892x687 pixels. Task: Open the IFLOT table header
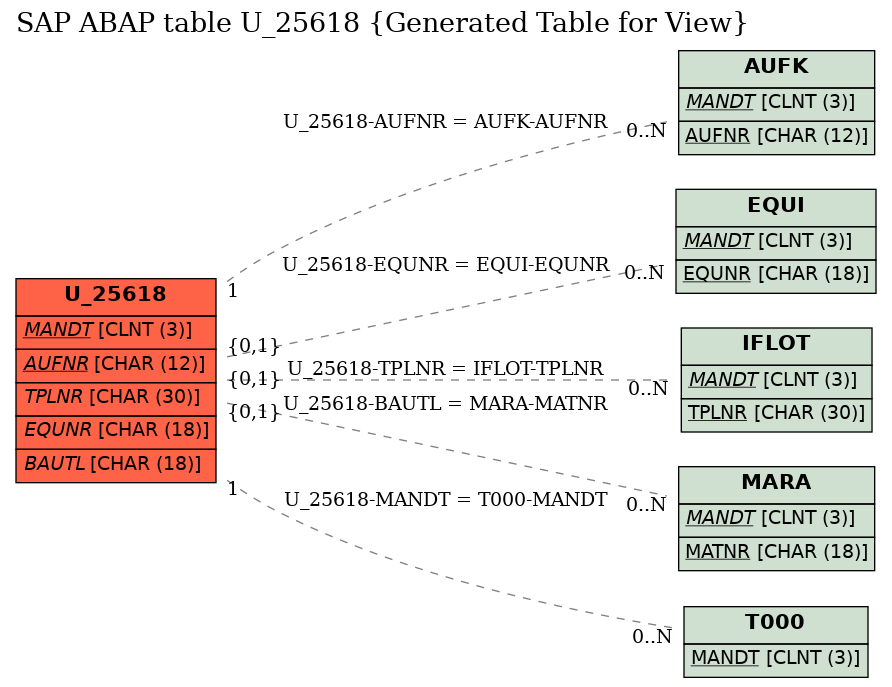776,346
